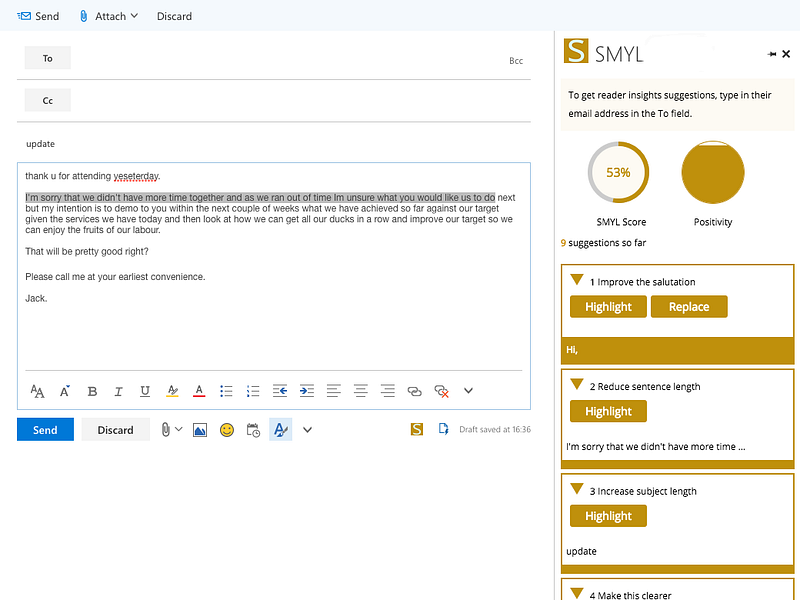Pin the SMYL side panel
The image size is (800, 600).
pos(772,54)
